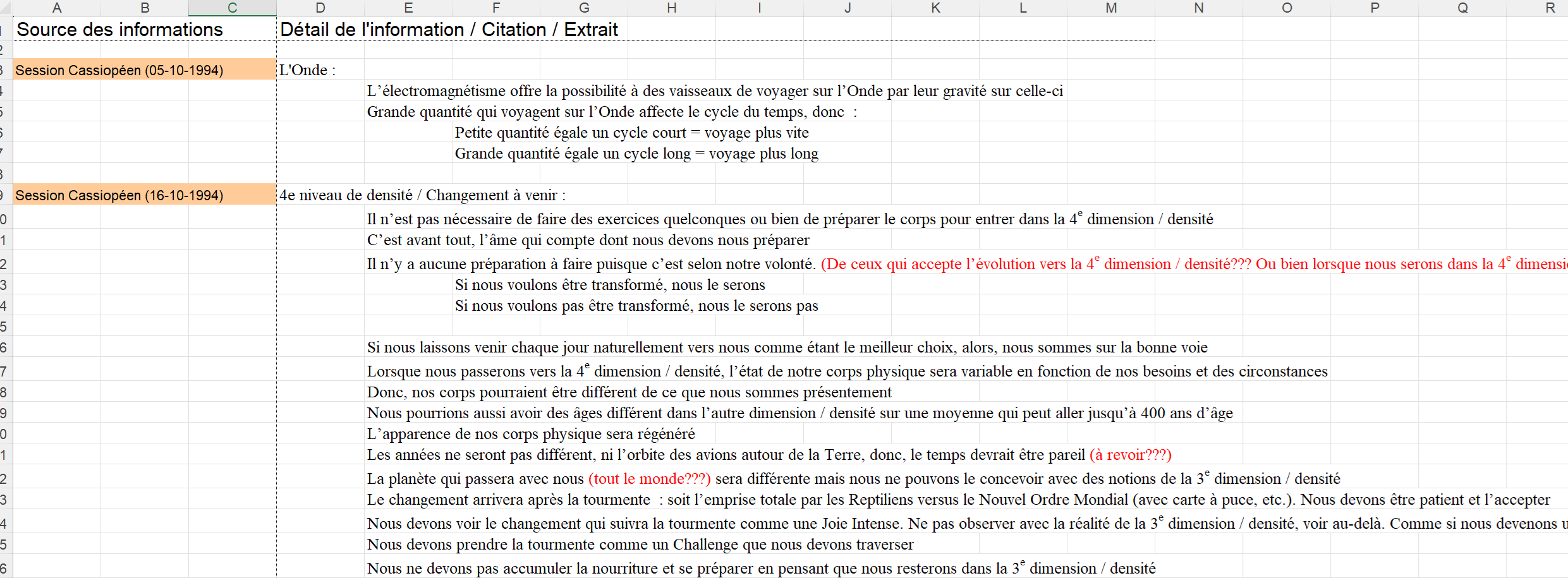Viewport: 1568px width, 578px height.
Task: Select the '4e niveau de densité / Changement à venir' cell
Action: (x=422, y=195)
